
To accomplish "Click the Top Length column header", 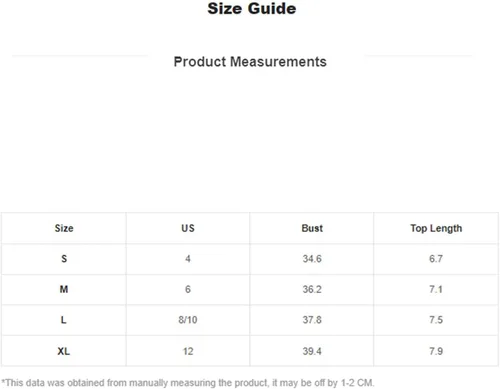I will coord(436,229).
